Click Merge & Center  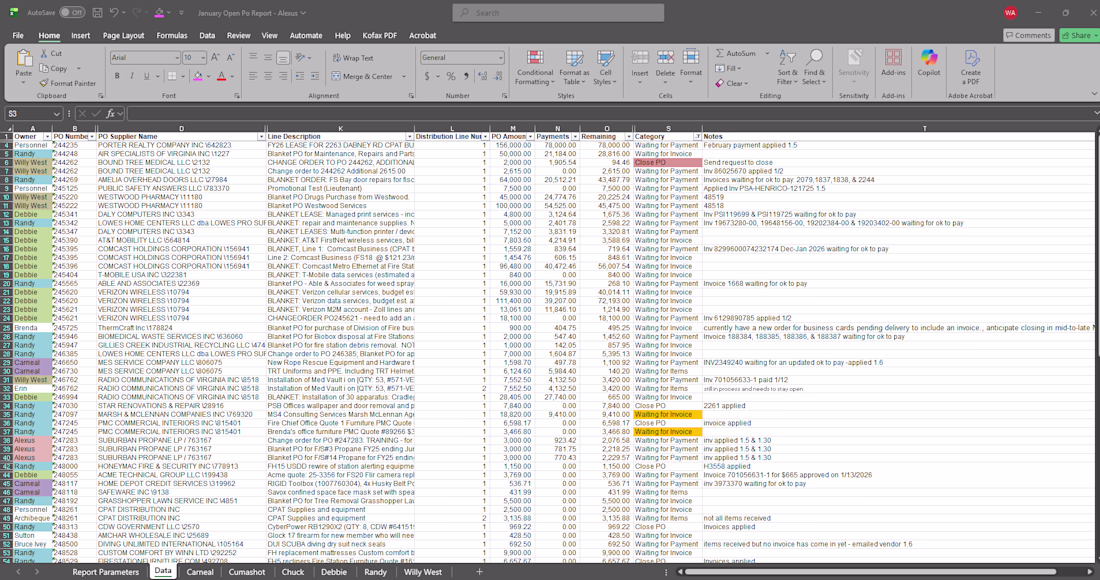click(362, 76)
